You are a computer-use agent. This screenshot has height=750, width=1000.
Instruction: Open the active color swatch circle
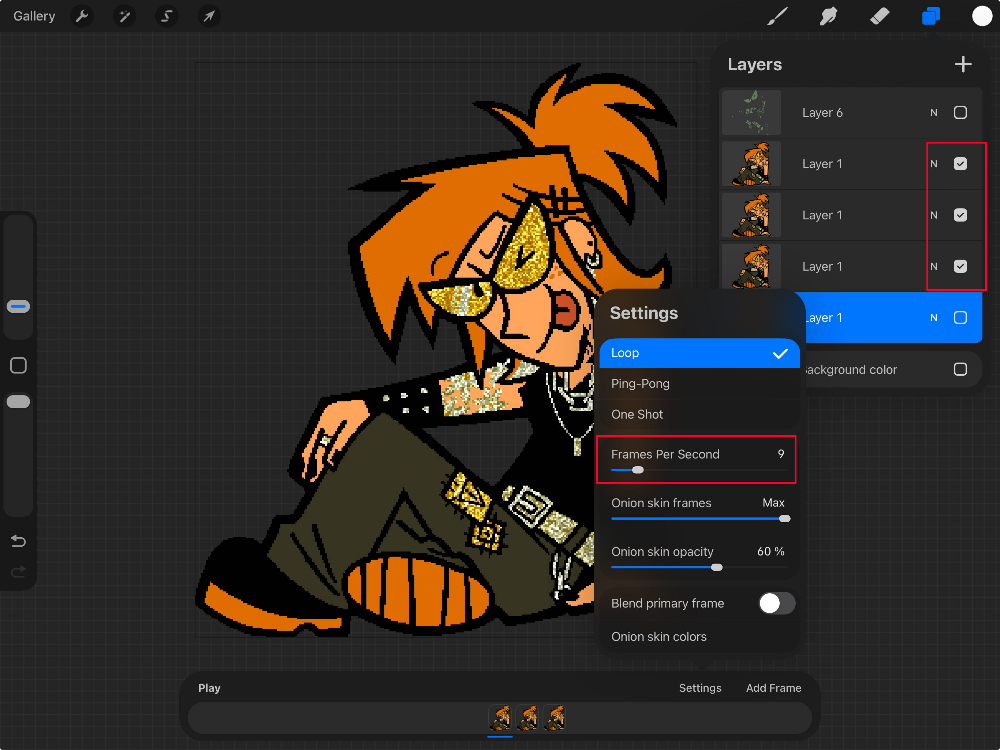[x=982, y=16]
